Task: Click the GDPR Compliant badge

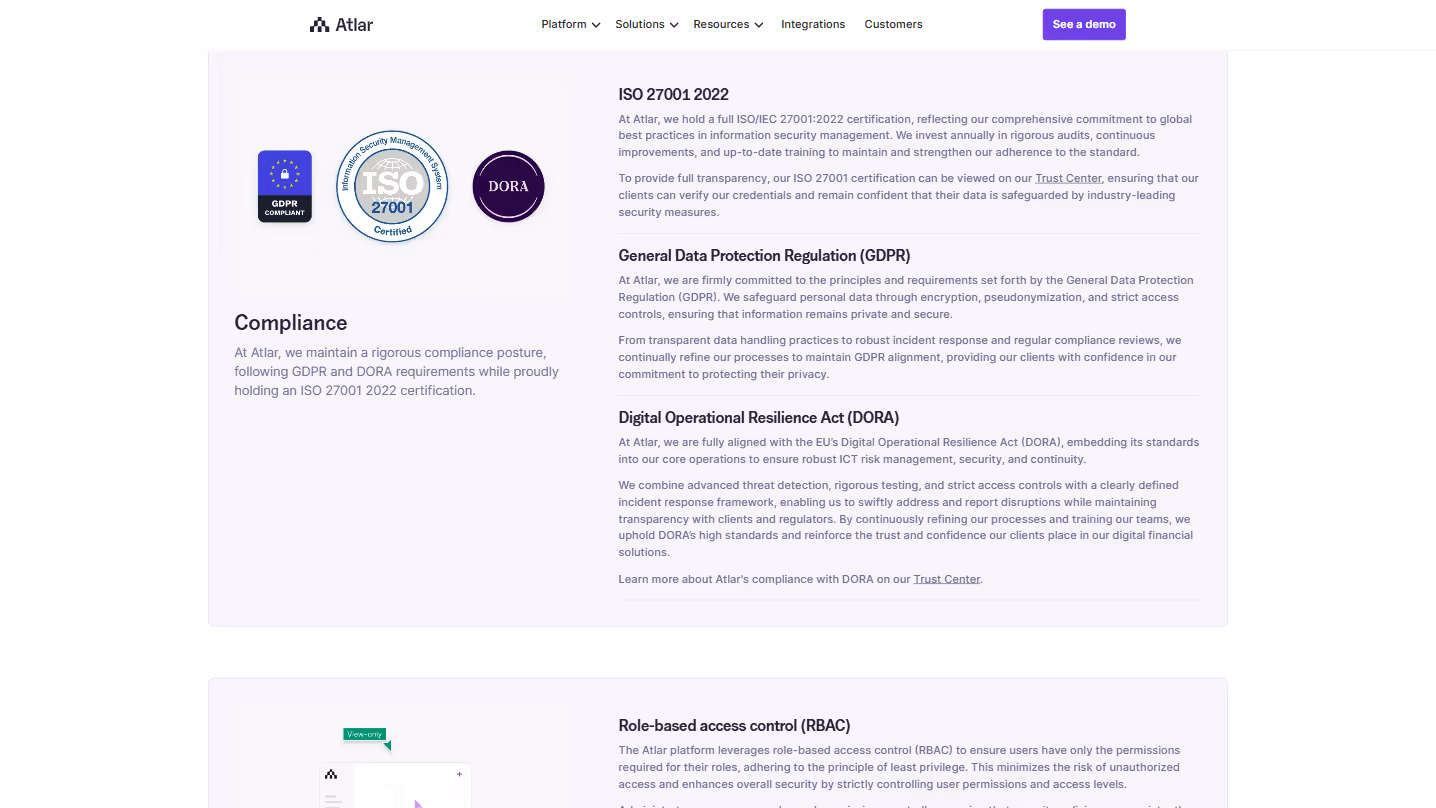Action: [x=285, y=186]
